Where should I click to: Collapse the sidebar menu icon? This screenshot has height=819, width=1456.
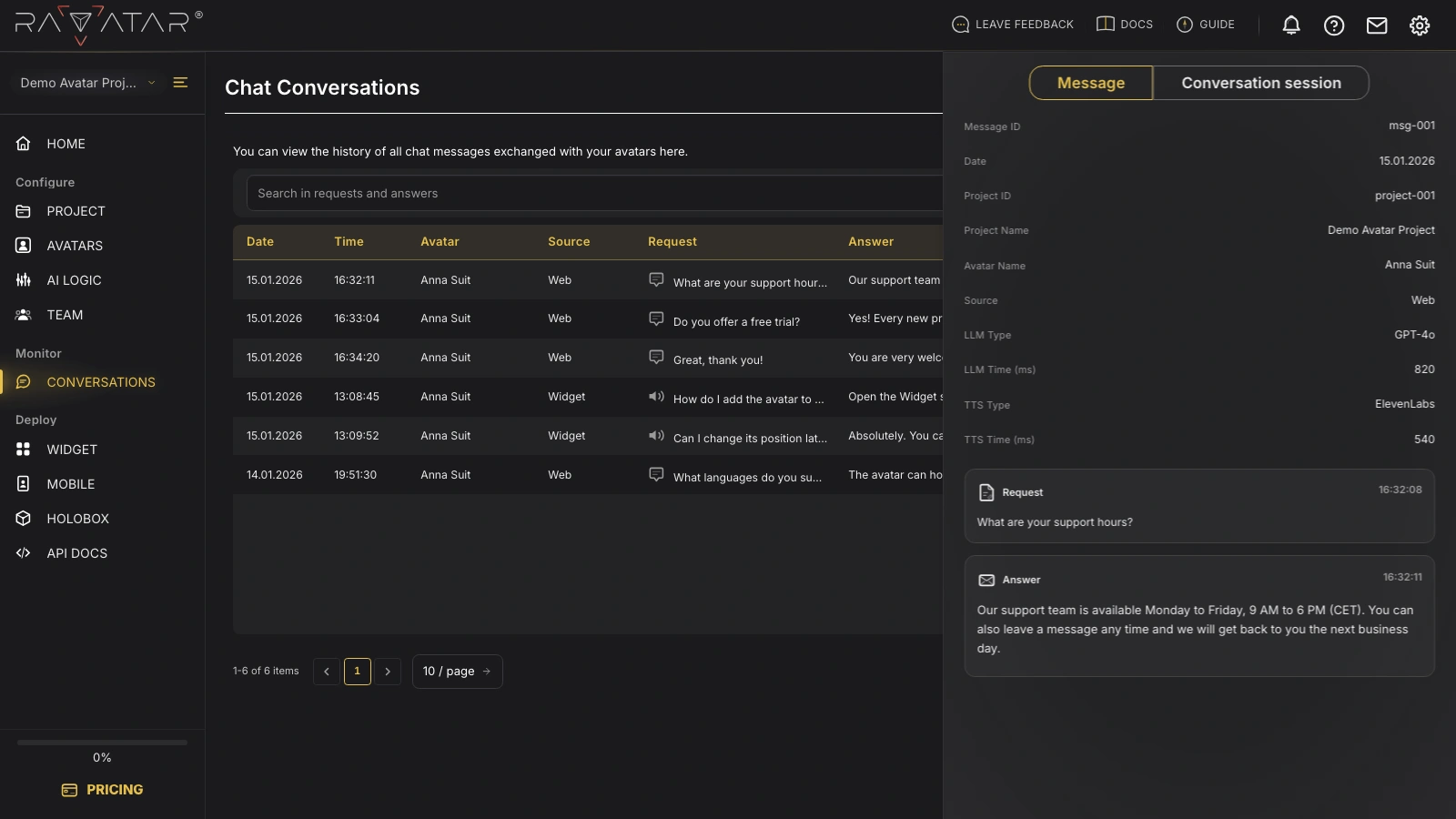tap(180, 83)
